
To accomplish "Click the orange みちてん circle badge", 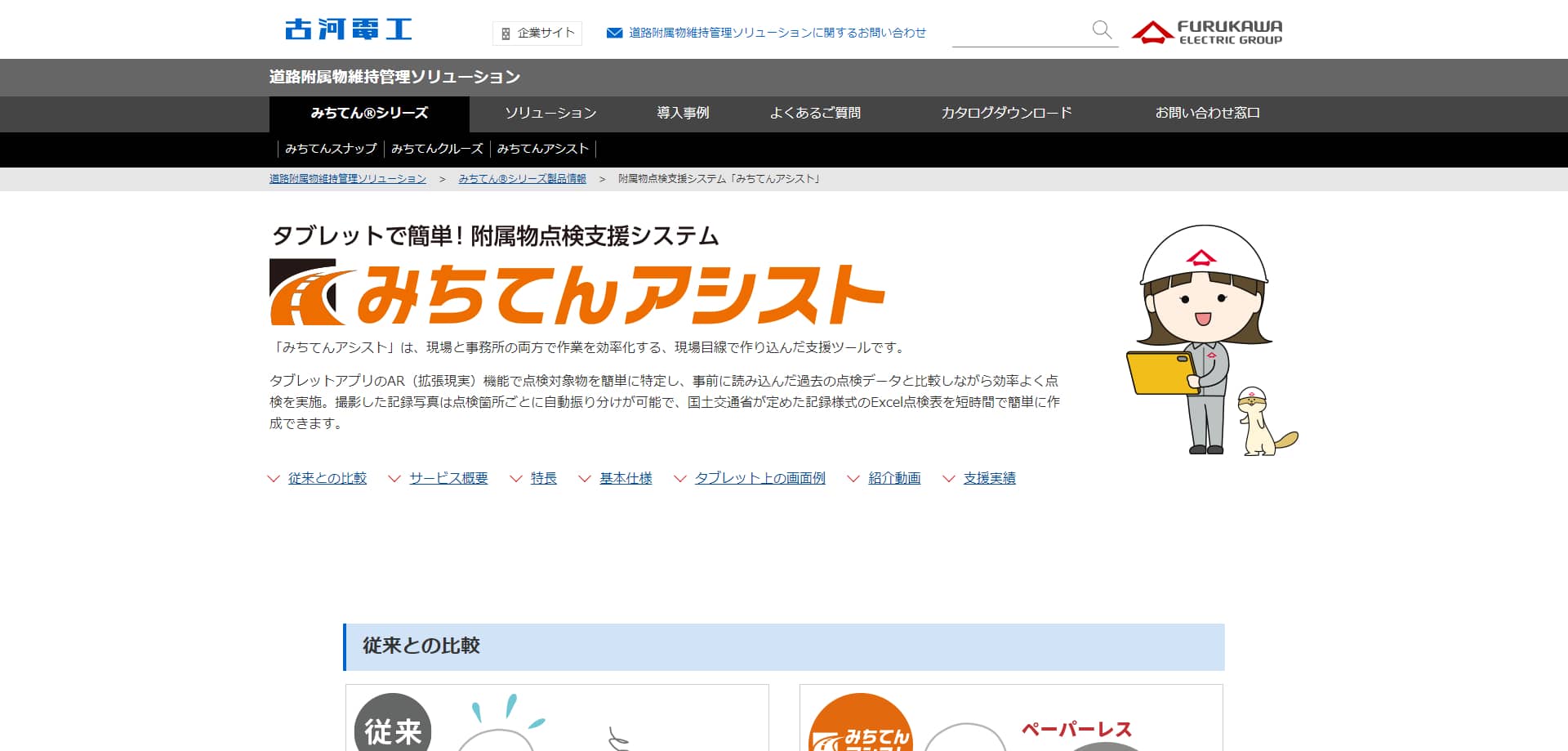I will (860, 722).
